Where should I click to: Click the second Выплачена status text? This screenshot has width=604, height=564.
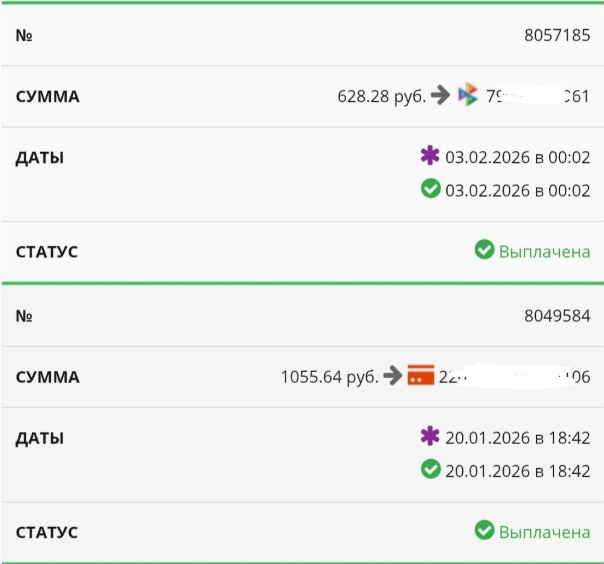coord(545,532)
